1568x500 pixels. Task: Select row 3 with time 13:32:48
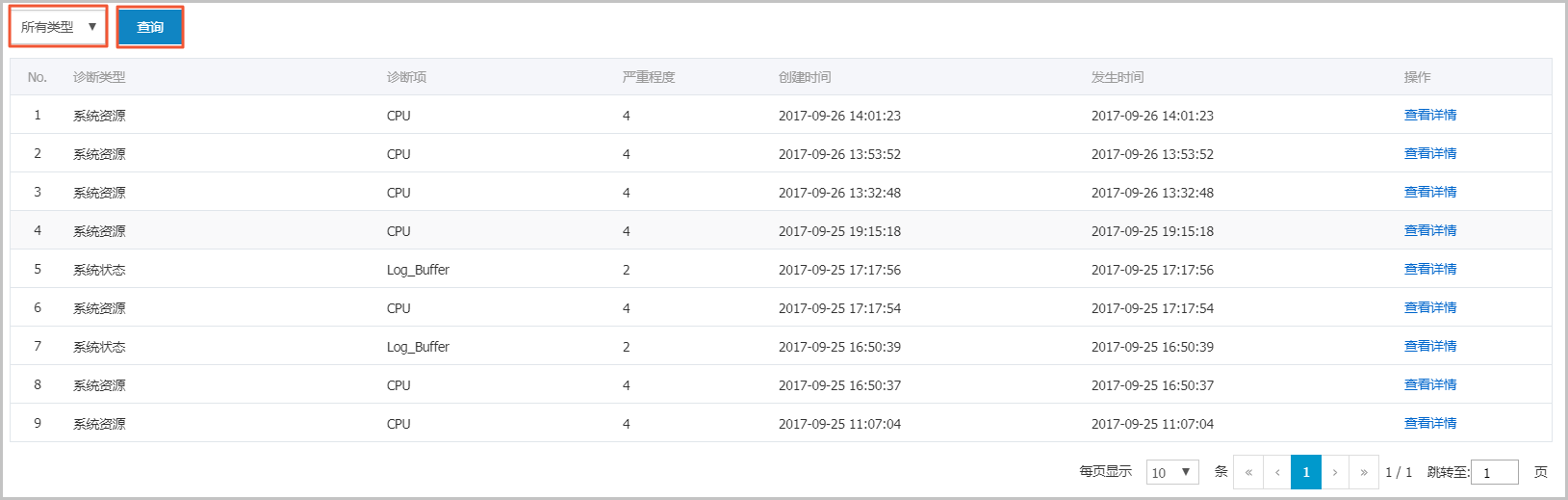click(x=781, y=192)
